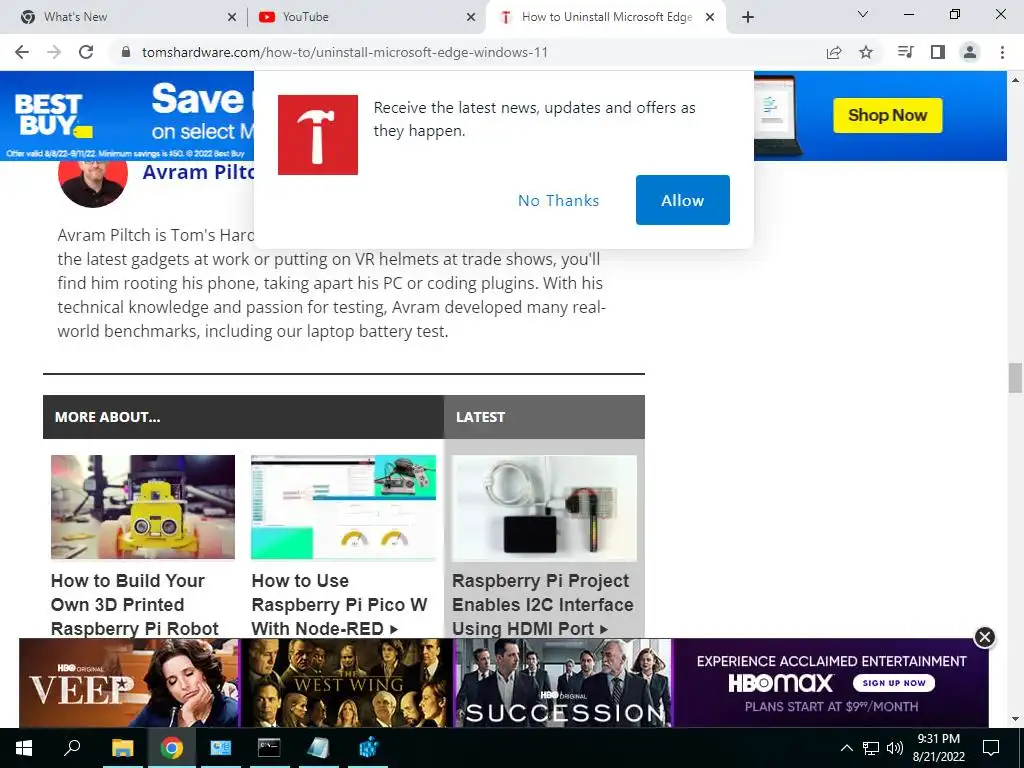The image size is (1024, 768).
Task: Open File Explorer from taskbar
Action: pyautogui.click(x=122, y=748)
